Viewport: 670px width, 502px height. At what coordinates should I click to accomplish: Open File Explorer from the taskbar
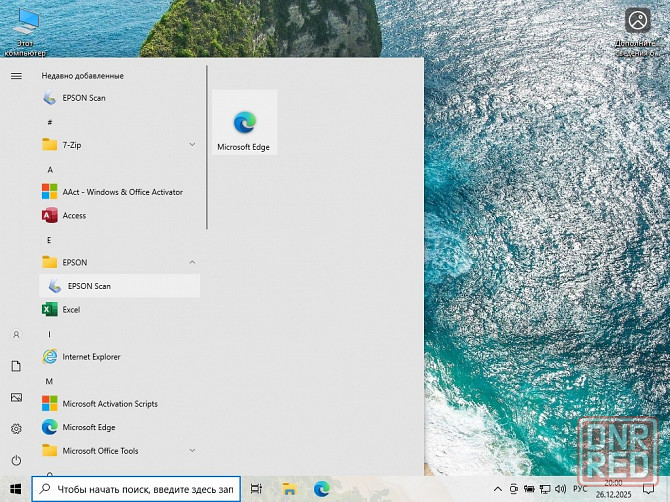point(289,489)
